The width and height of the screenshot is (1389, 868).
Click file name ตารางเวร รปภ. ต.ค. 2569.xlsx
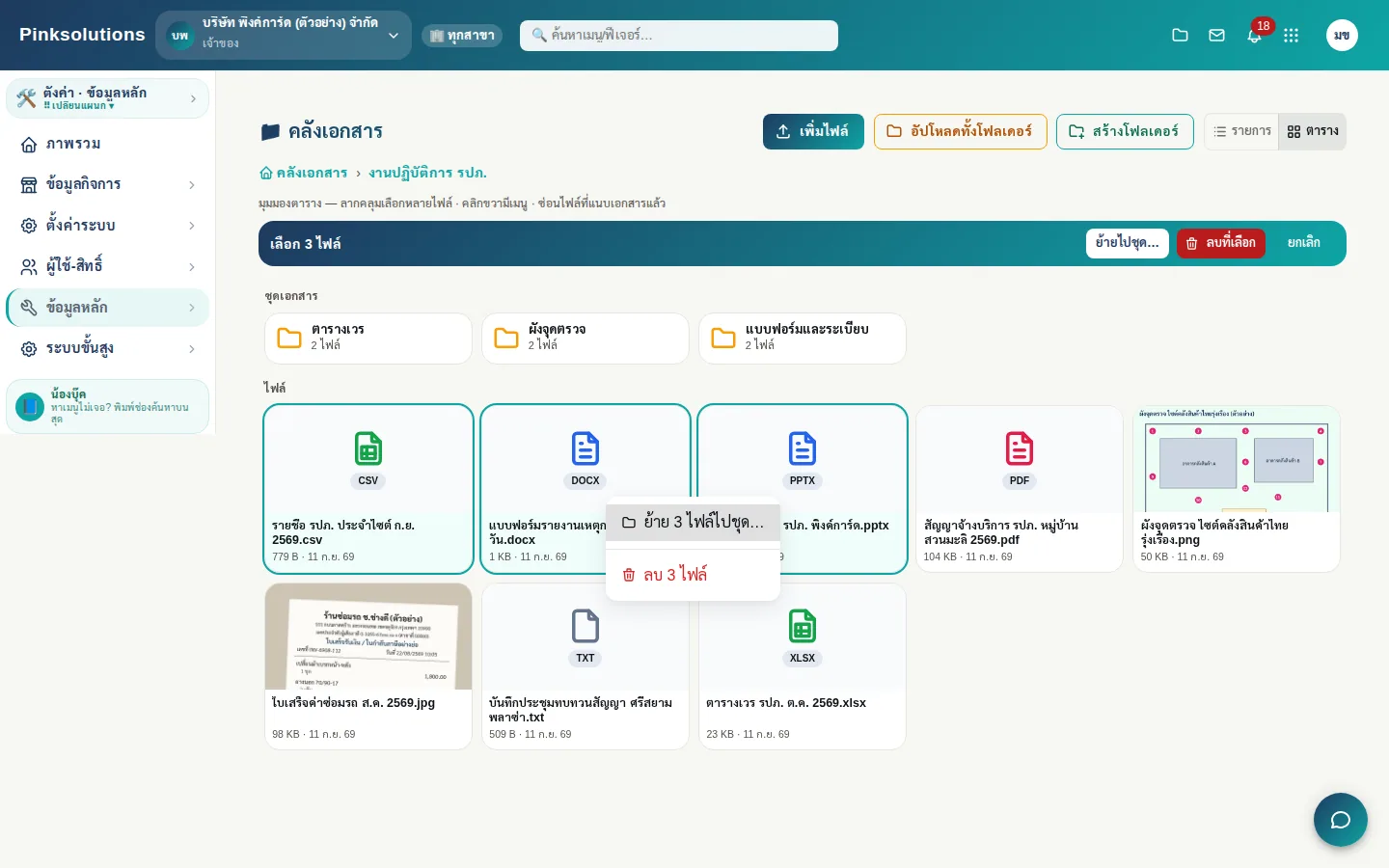tap(786, 703)
